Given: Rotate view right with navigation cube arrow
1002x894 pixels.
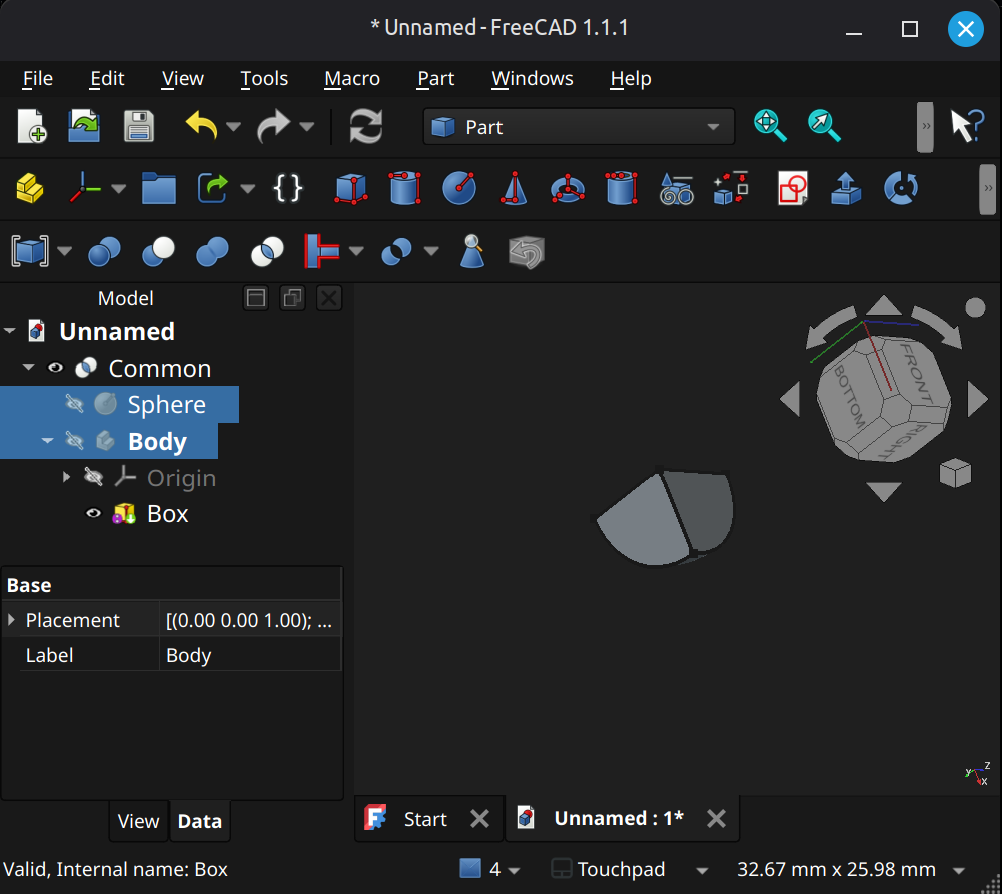Looking at the screenshot, I should point(977,399).
